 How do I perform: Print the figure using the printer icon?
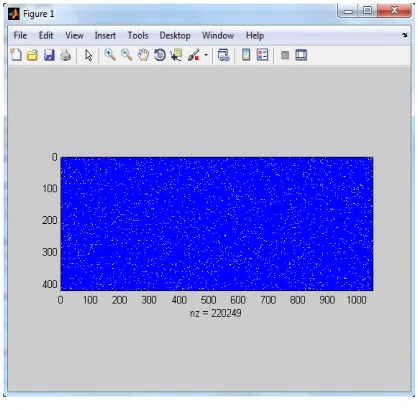pos(65,55)
